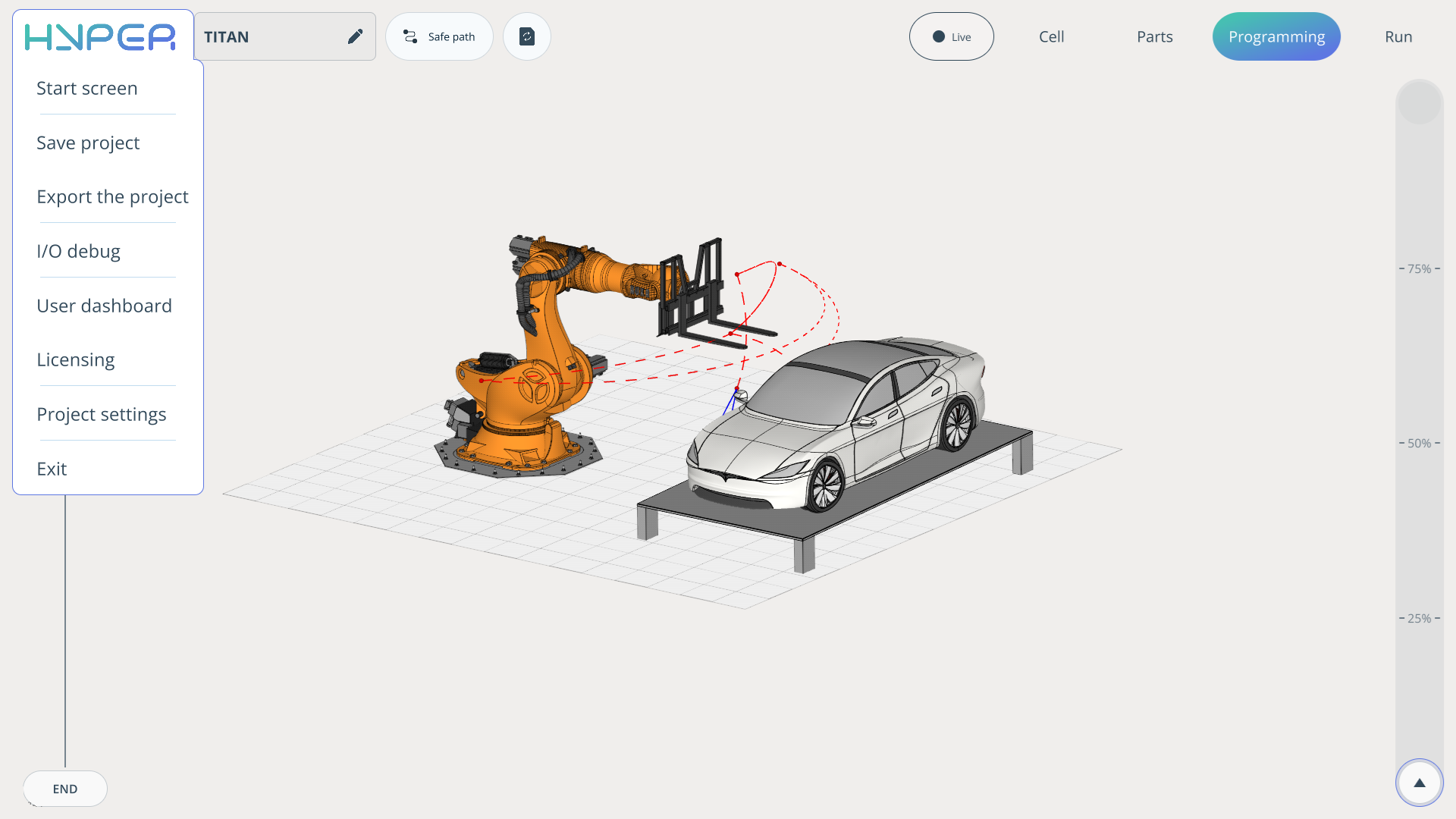Click the pencil edit icon beside TITAN
1456x819 pixels.
355,36
